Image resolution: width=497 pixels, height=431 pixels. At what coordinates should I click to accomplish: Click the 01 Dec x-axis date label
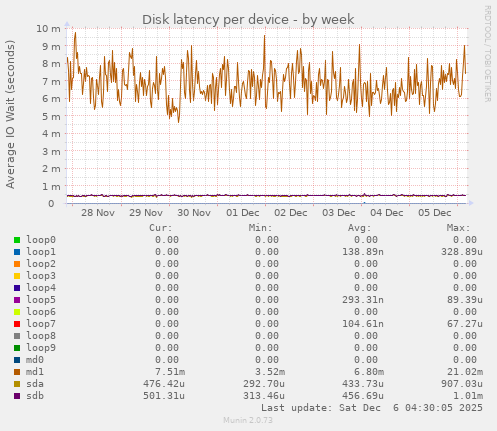pos(243,213)
